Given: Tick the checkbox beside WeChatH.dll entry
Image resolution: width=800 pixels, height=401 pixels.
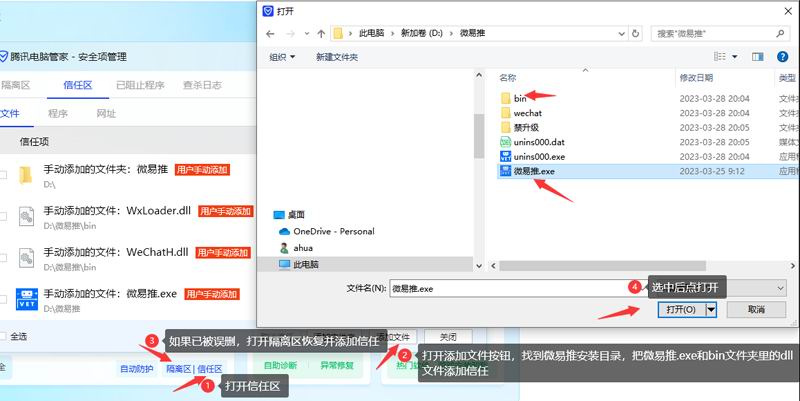Looking at the screenshot, I should 3,257.
